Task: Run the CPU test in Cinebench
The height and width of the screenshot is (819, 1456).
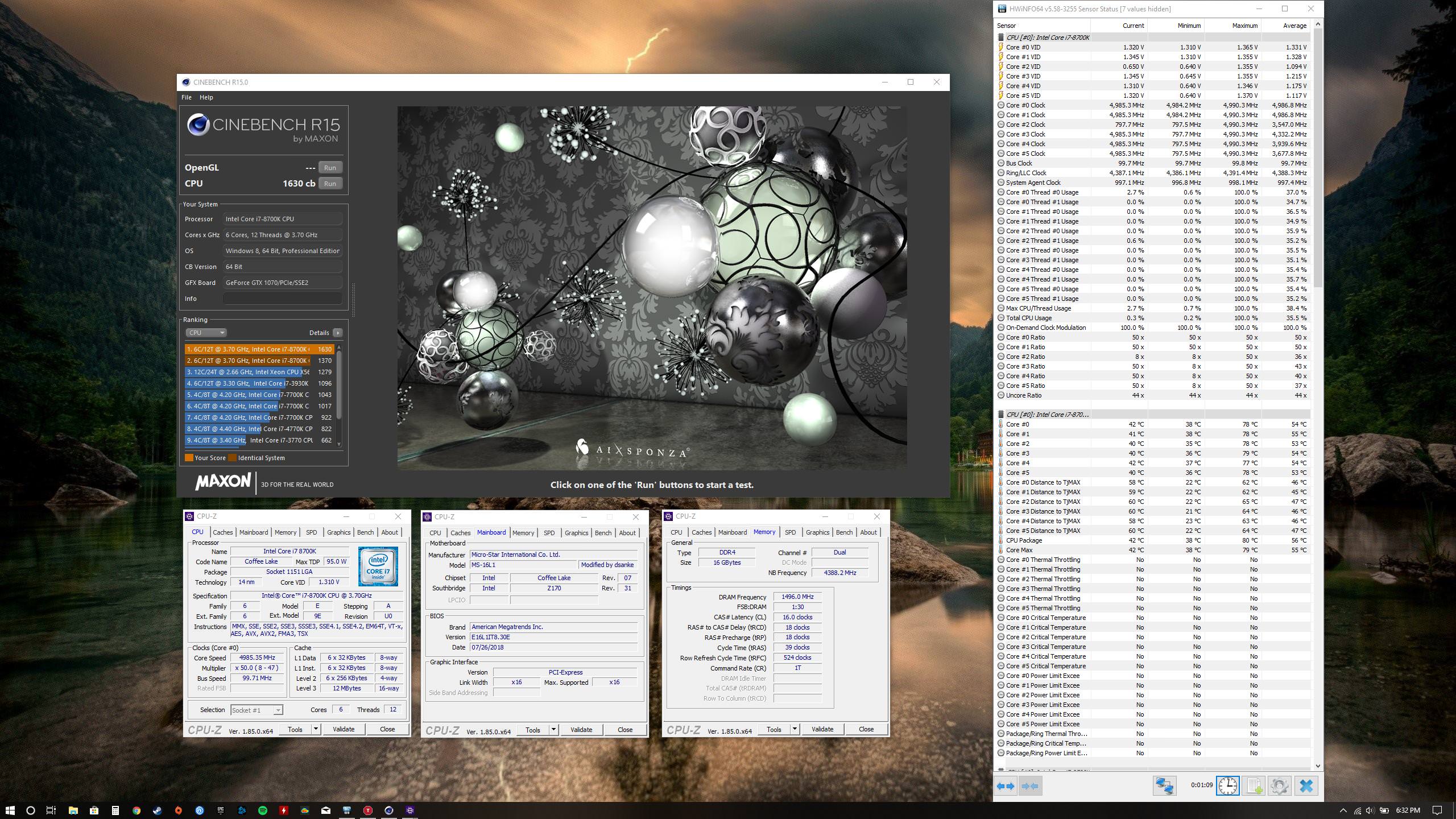Action: pos(330,184)
